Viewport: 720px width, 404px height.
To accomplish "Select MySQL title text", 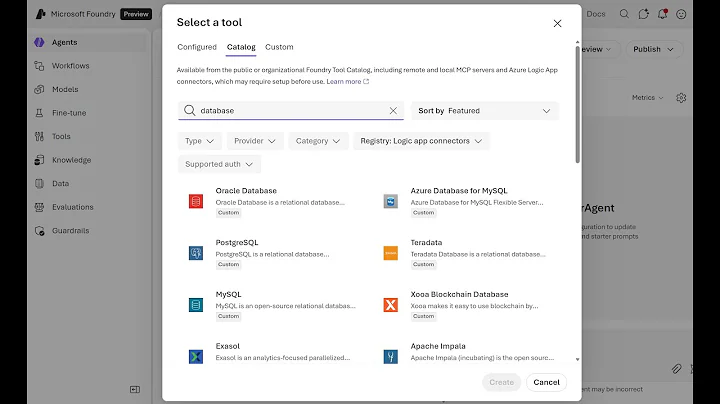I will click(x=228, y=294).
